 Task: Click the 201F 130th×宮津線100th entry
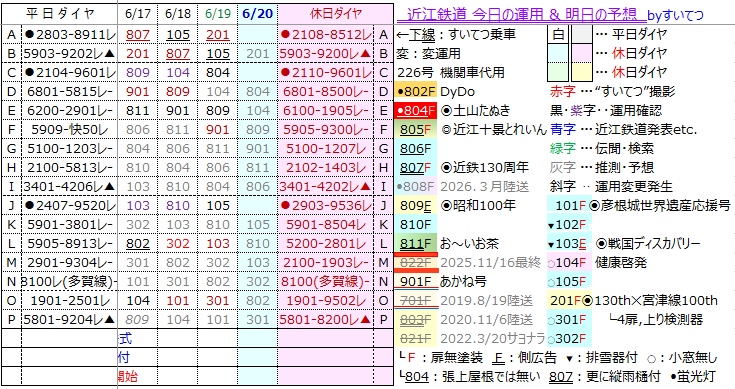point(633,300)
